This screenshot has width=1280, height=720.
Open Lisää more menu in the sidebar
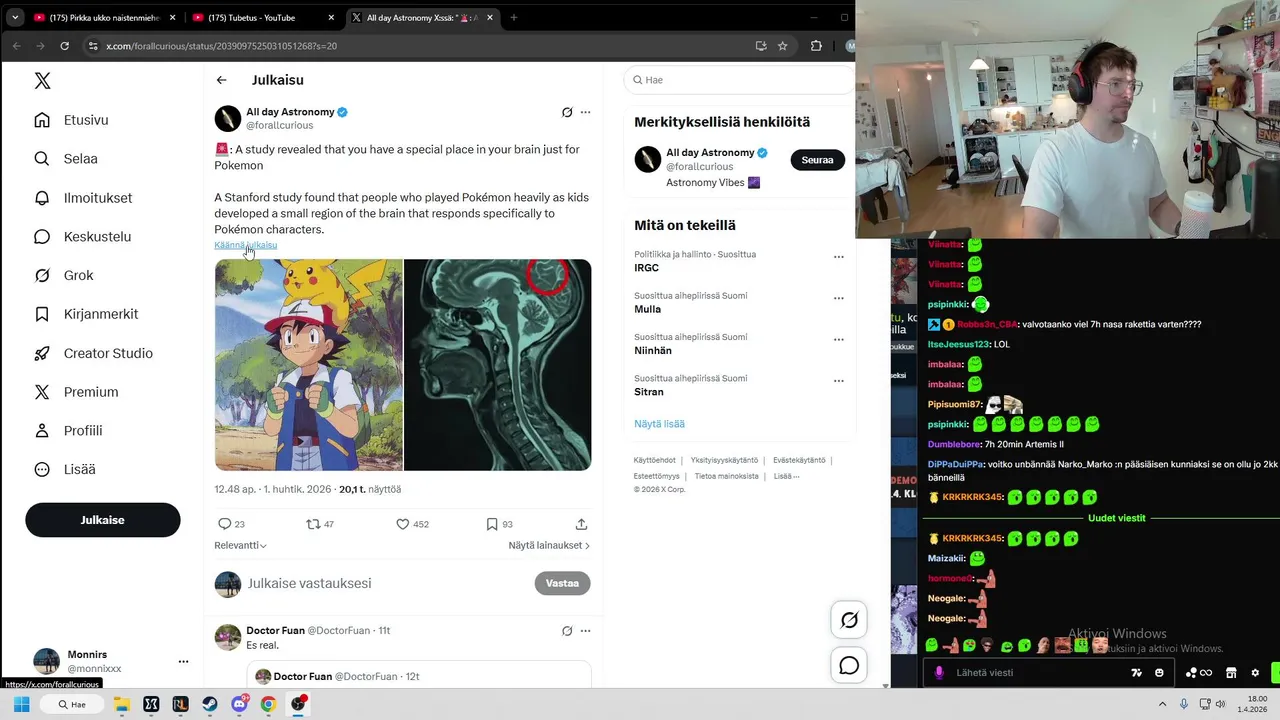pos(65,469)
